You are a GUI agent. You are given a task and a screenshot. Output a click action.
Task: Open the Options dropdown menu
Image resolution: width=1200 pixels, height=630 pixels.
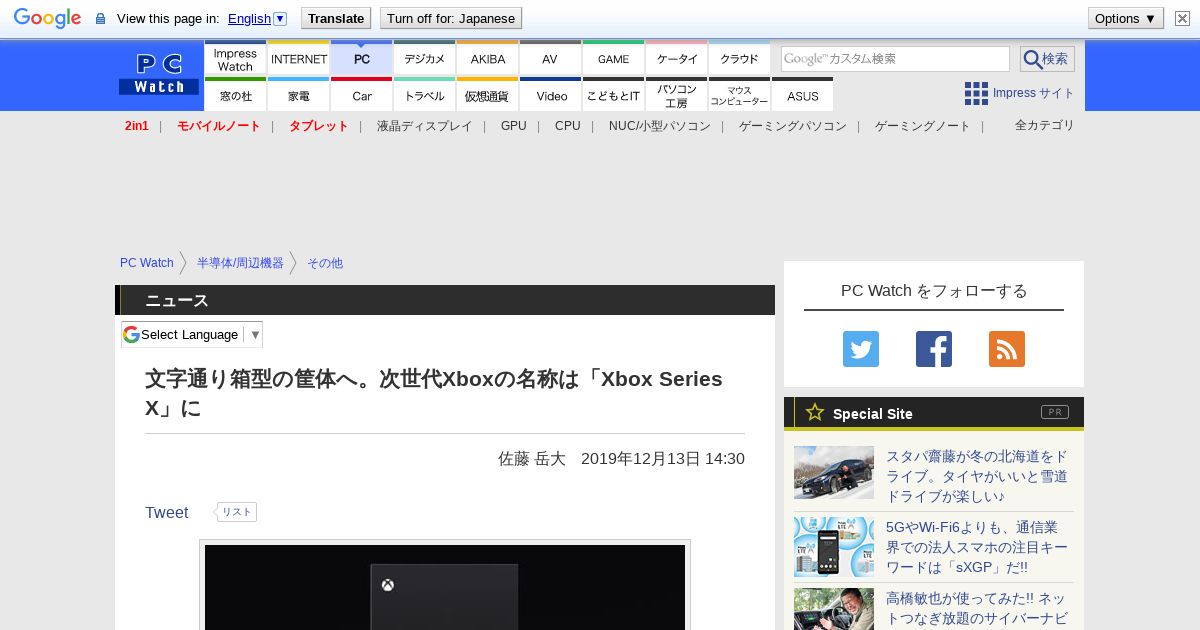point(1125,18)
